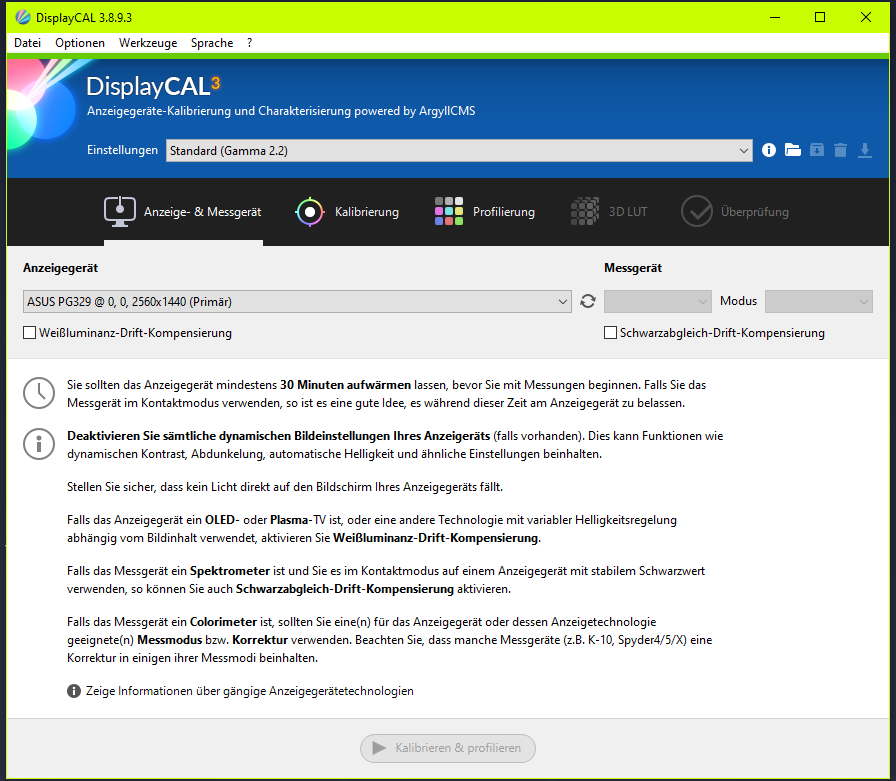Click the circled info icon beside Deaktivieren text
The width and height of the screenshot is (896, 781).
click(x=39, y=444)
